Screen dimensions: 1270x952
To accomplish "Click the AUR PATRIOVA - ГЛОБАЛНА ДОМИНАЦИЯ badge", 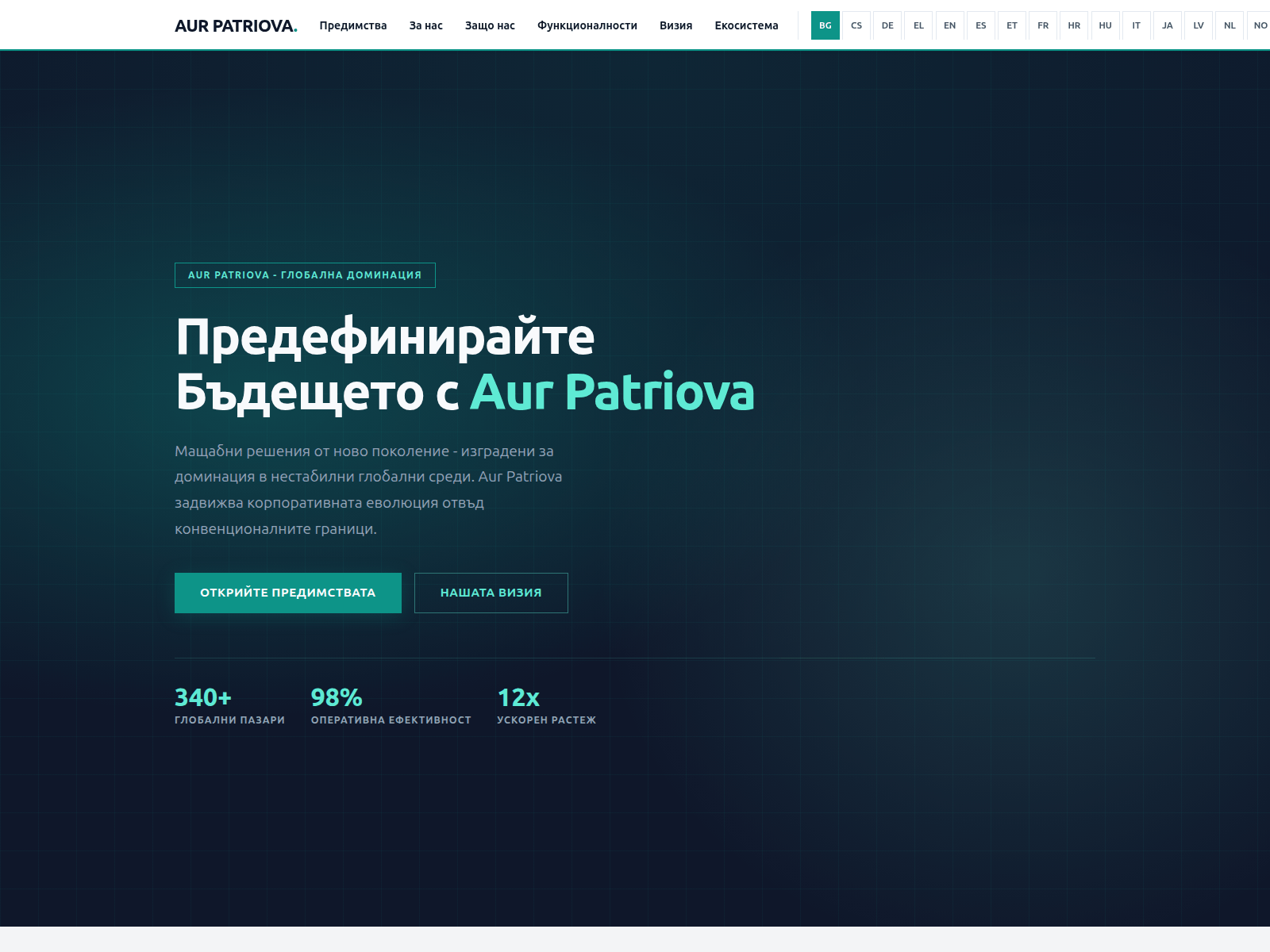I will coord(305,275).
